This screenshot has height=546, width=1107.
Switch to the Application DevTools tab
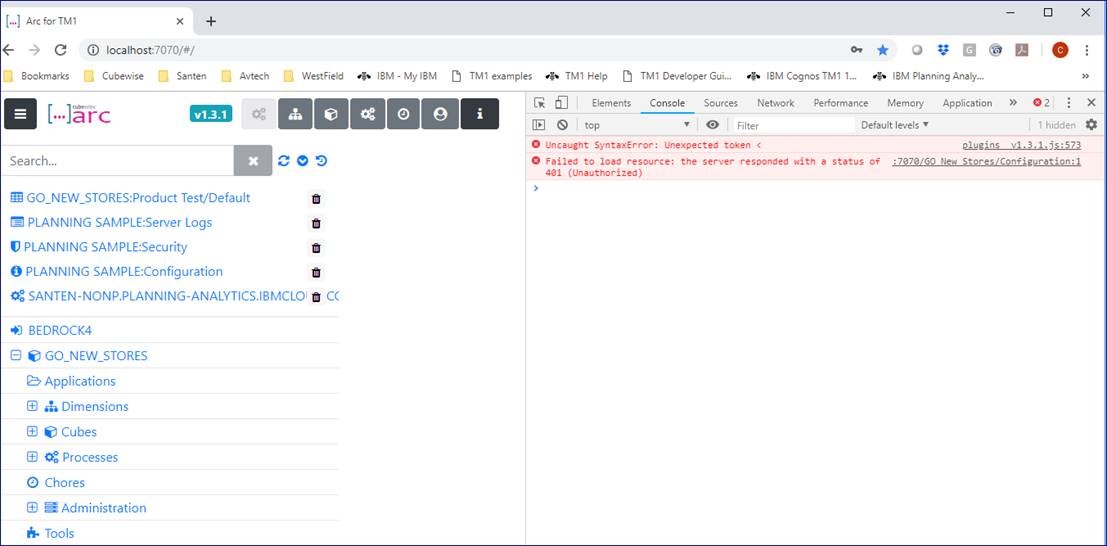click(967, 103)
